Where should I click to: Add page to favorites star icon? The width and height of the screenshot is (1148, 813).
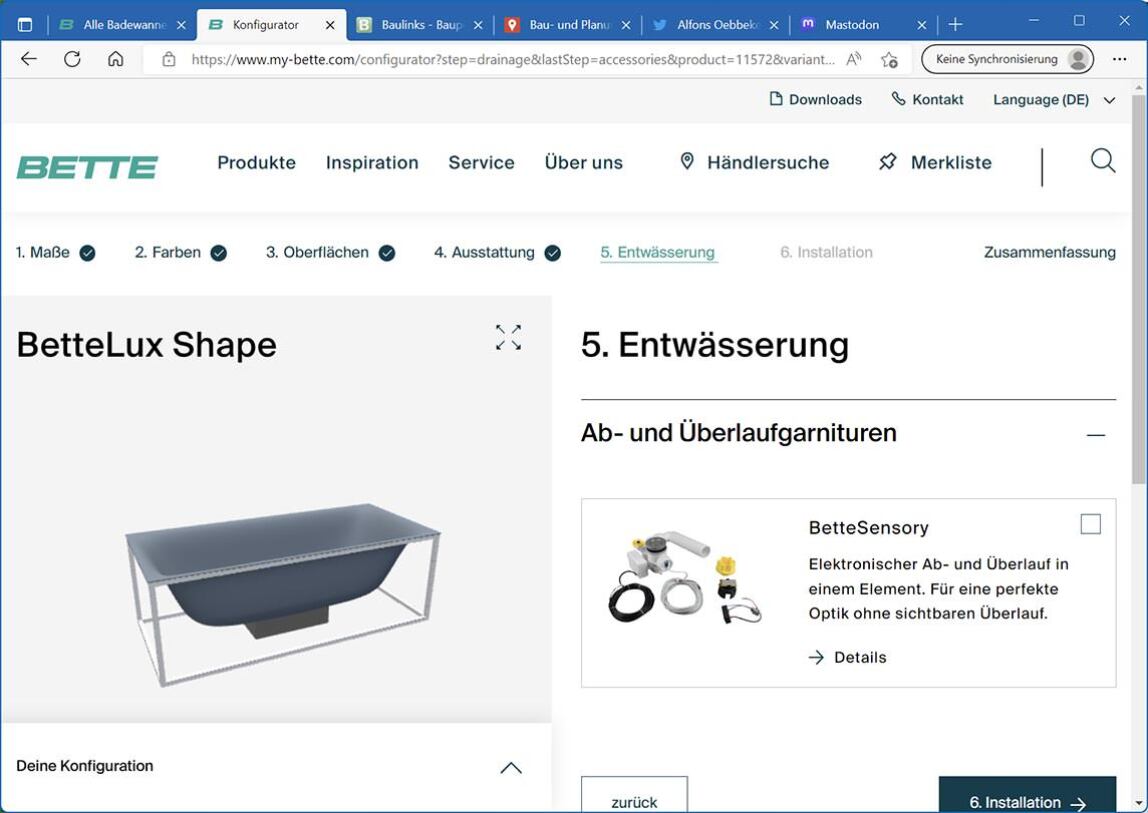click(890, 59)
